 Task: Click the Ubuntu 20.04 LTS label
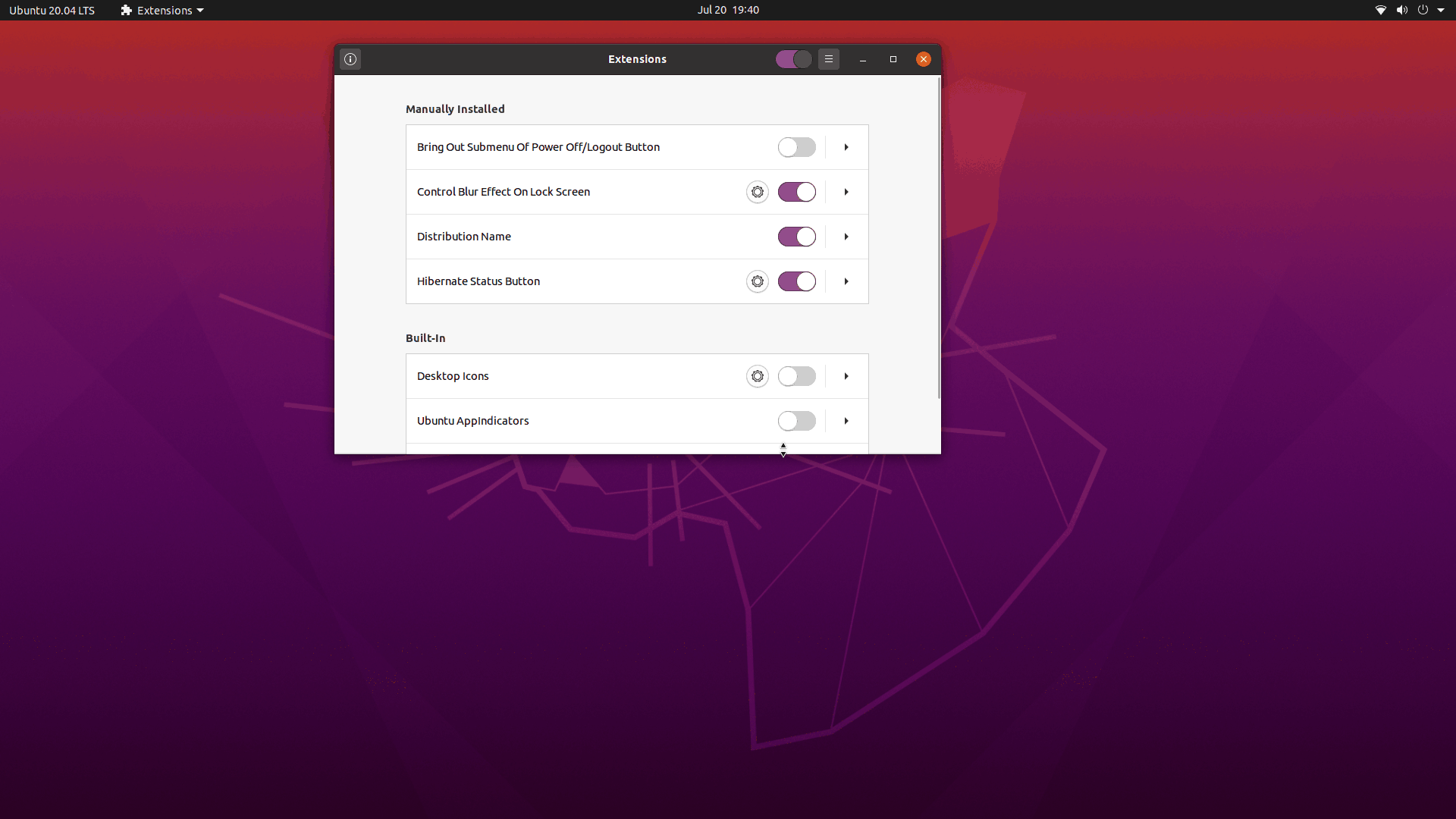pos(51,10)
